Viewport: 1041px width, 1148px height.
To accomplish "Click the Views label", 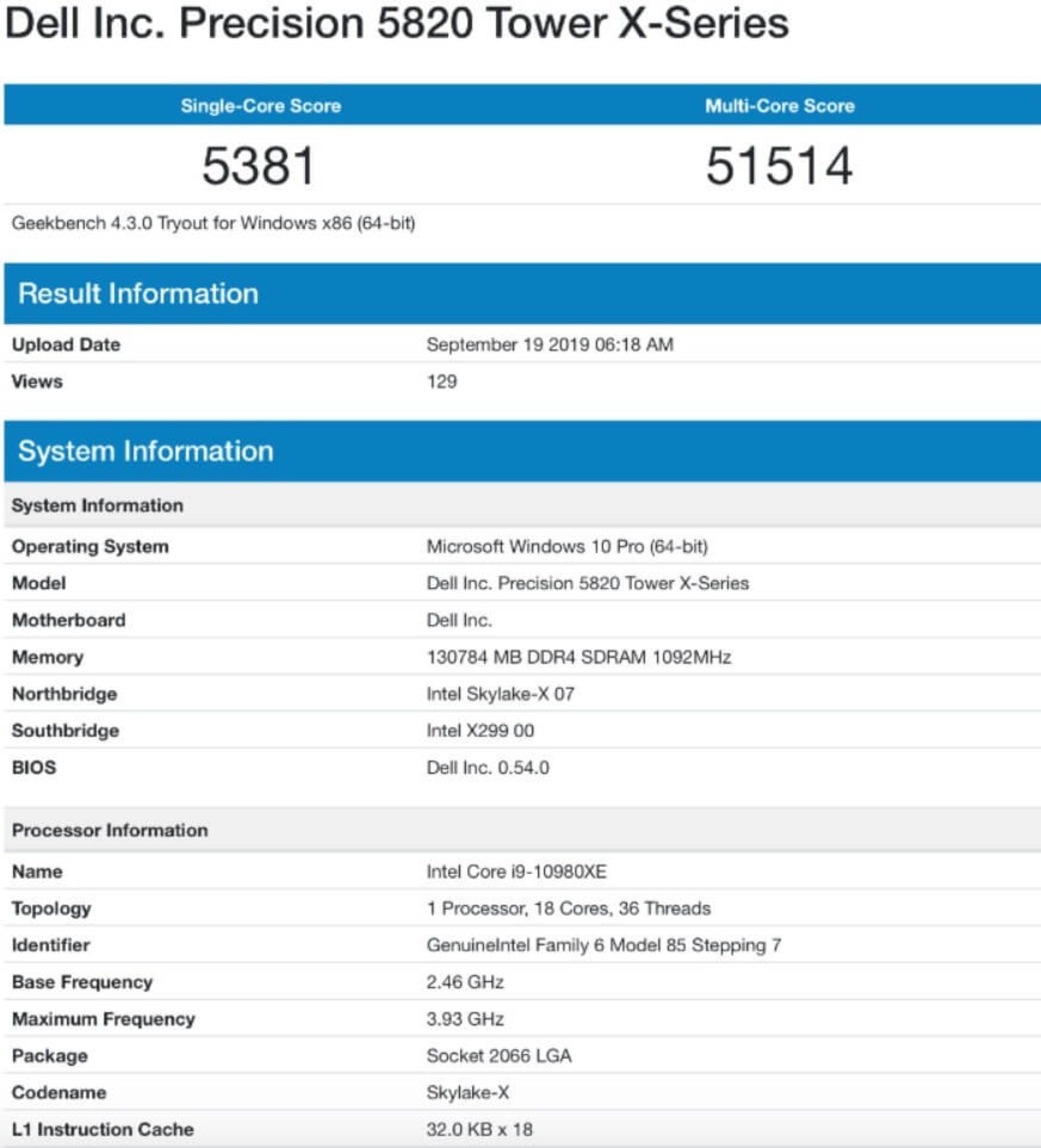I will (37, 382).
